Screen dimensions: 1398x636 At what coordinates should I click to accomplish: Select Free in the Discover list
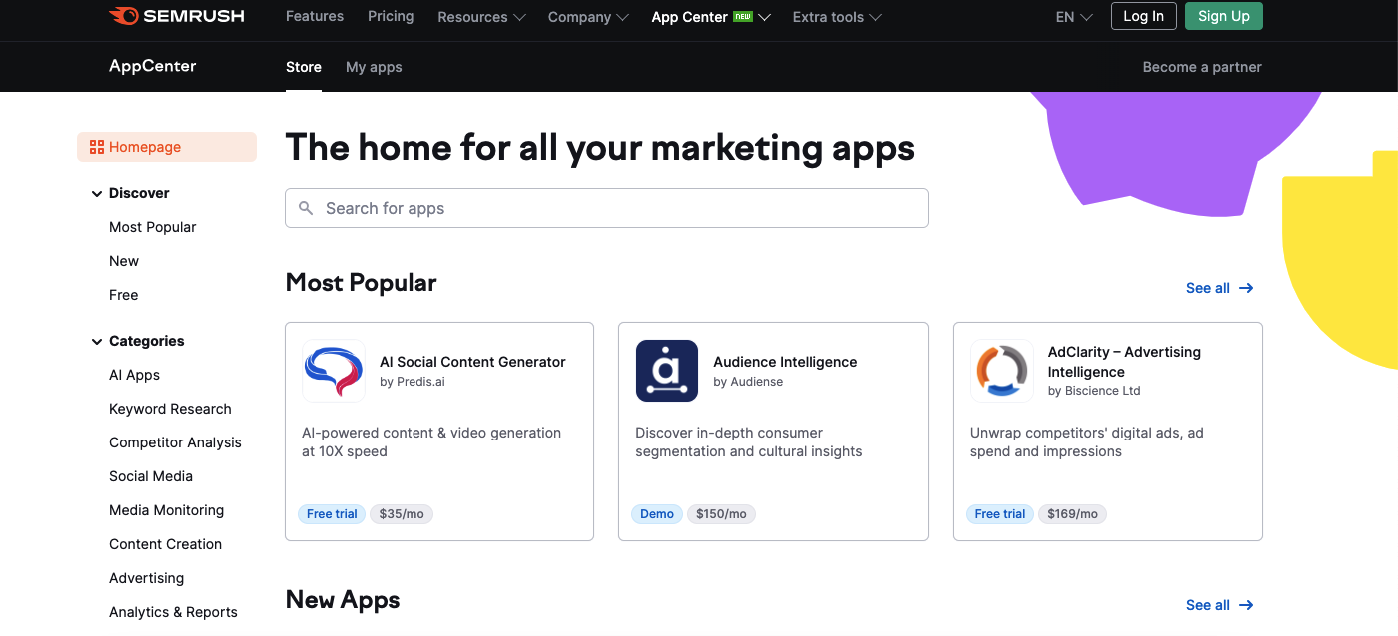click(124, 295)
